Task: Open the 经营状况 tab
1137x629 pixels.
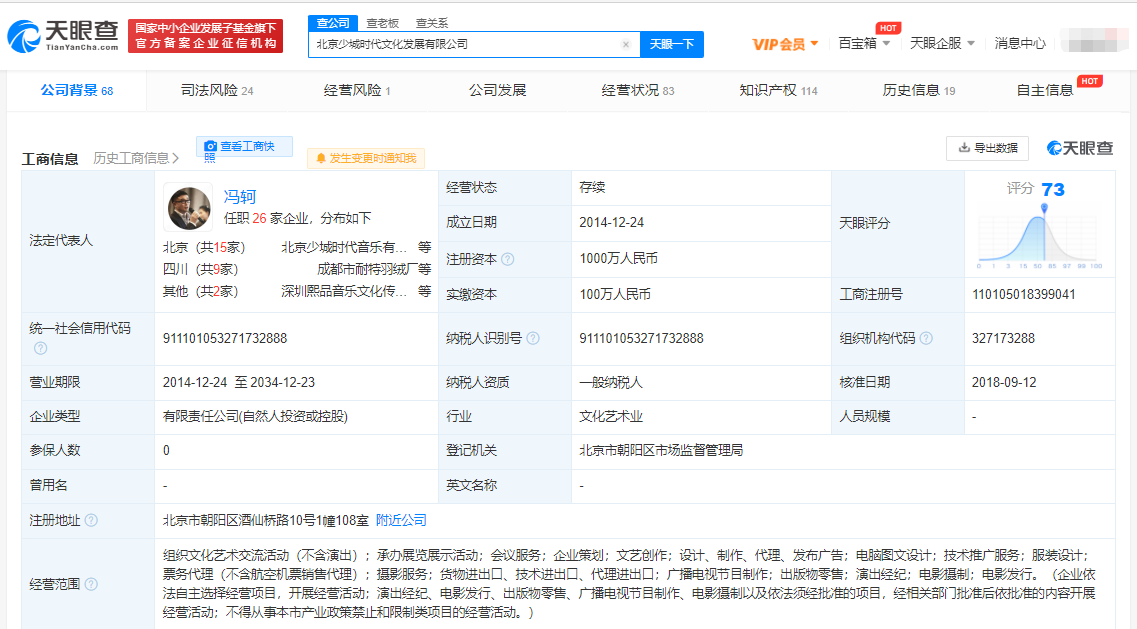Action: point(637,91)
